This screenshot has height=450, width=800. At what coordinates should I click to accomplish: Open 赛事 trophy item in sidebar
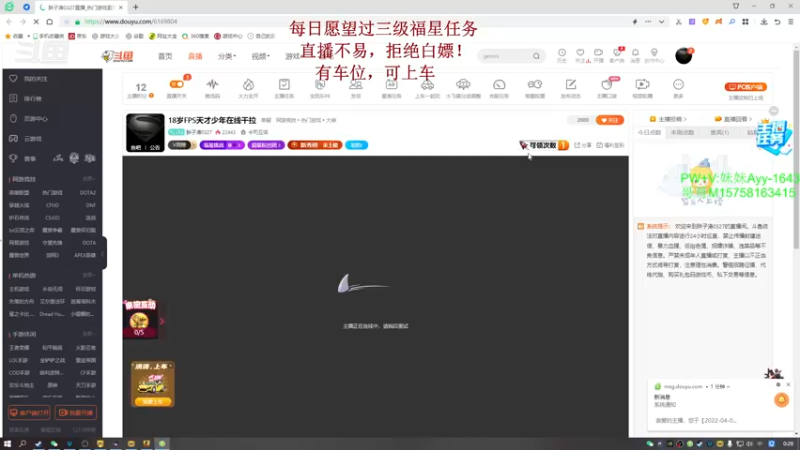[x=23, y=159]
